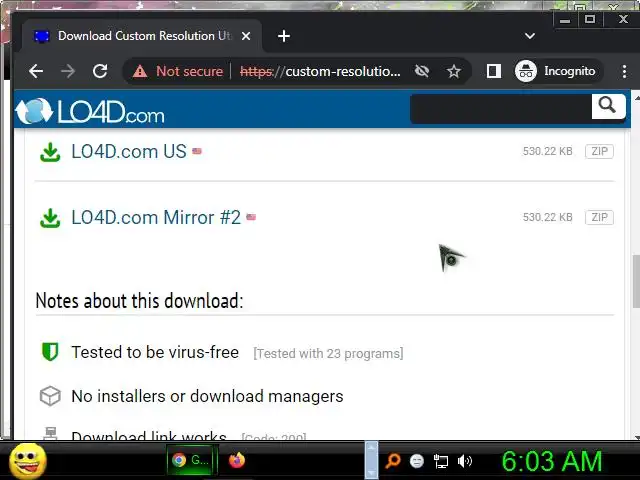
Task: Open a new tab with plus button
Action: [x=284, y=36]
